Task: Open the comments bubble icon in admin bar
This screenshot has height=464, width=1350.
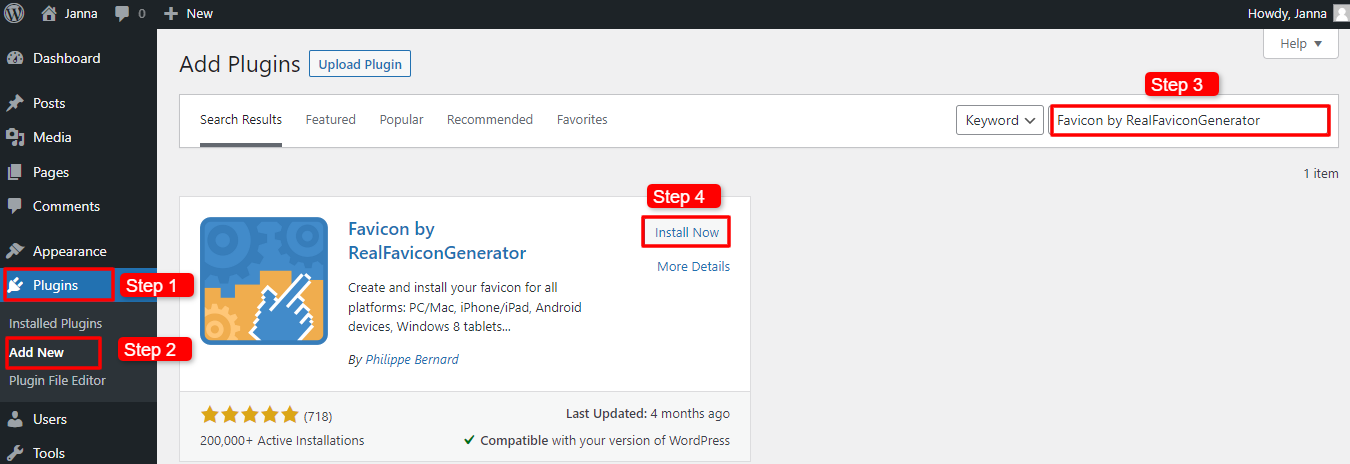Action: pyautogui.click(x=122, y=14)
